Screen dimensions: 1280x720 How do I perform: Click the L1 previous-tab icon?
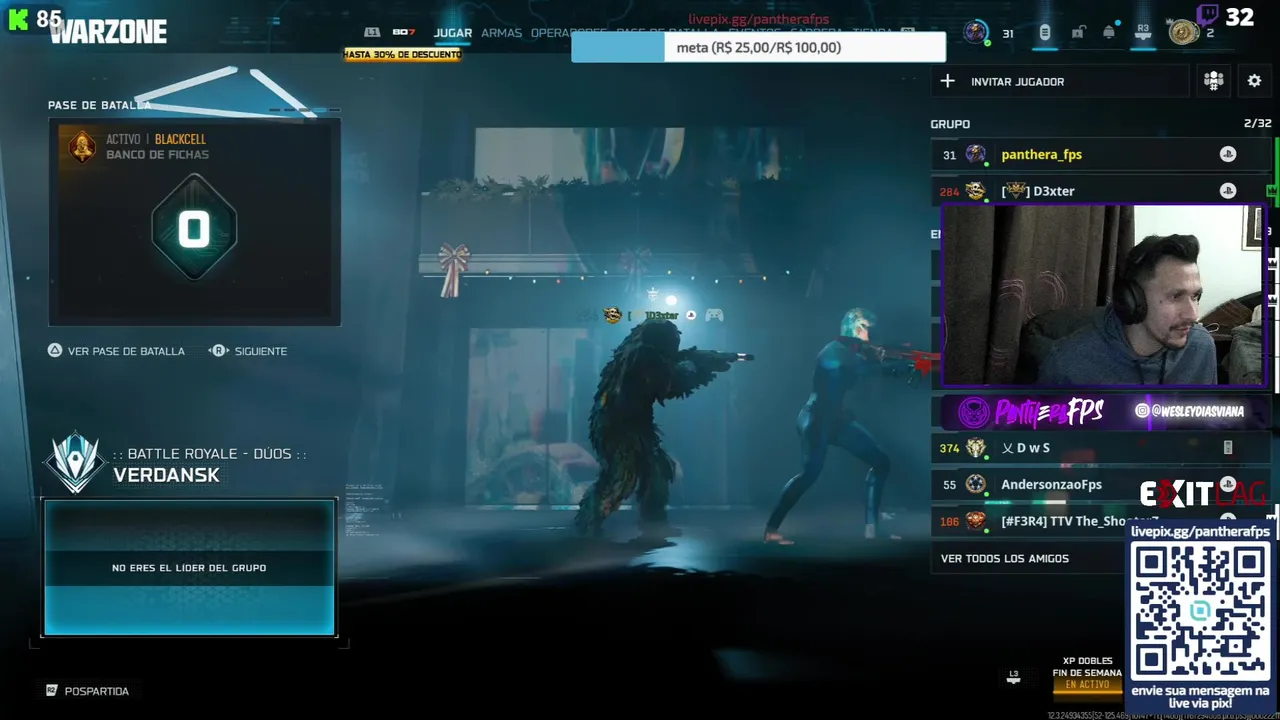click(372, 33)
